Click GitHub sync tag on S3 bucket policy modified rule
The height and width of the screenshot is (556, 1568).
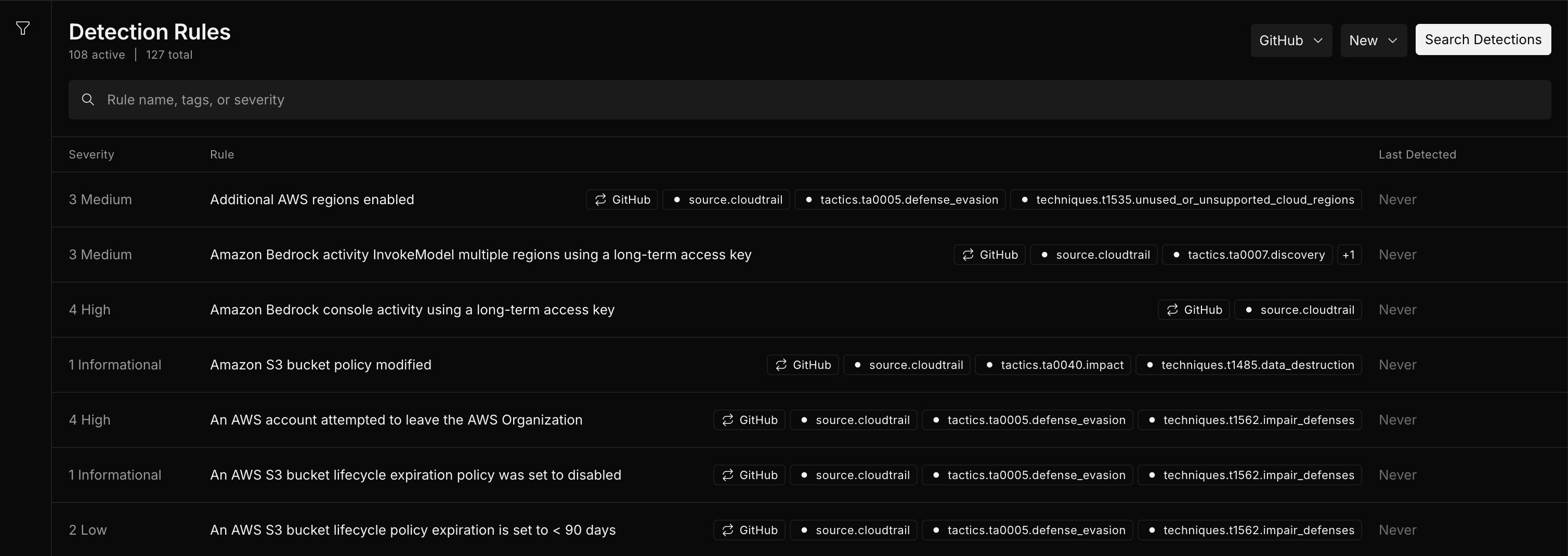coord(802,365)
